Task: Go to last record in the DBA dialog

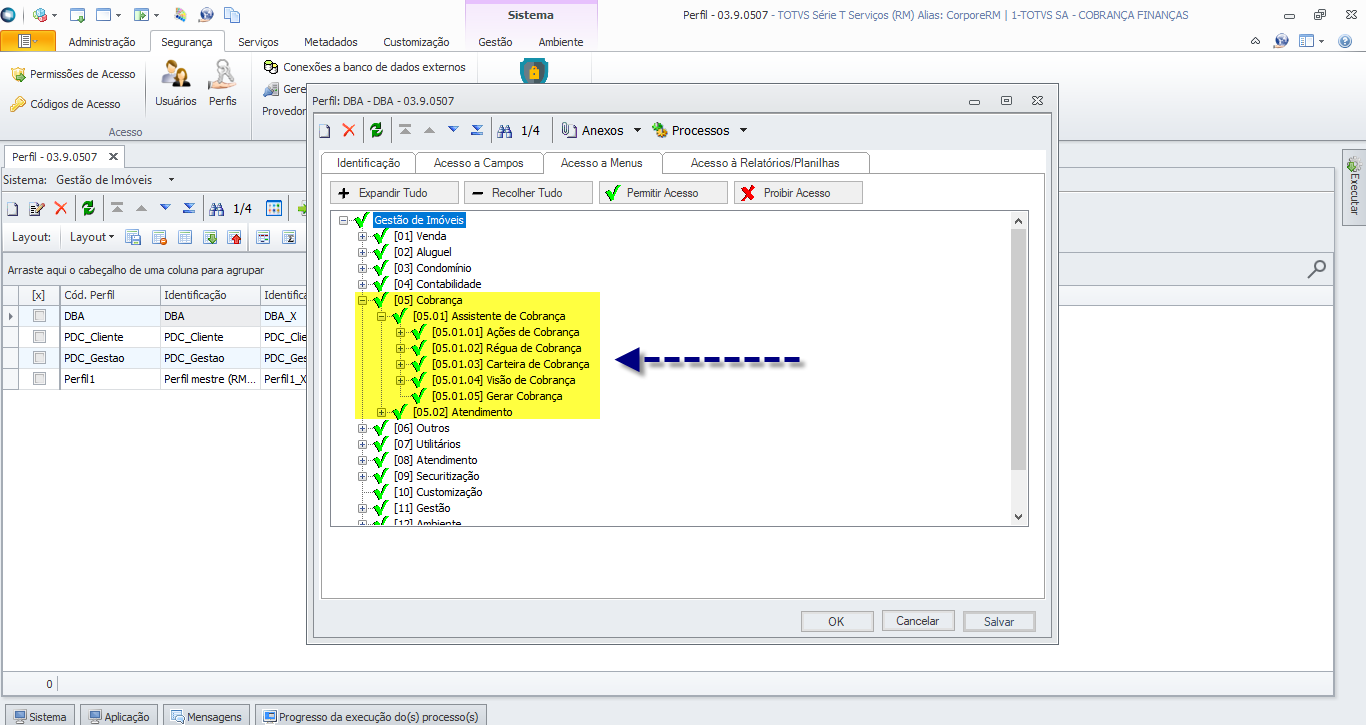Action: pos(477,130)
